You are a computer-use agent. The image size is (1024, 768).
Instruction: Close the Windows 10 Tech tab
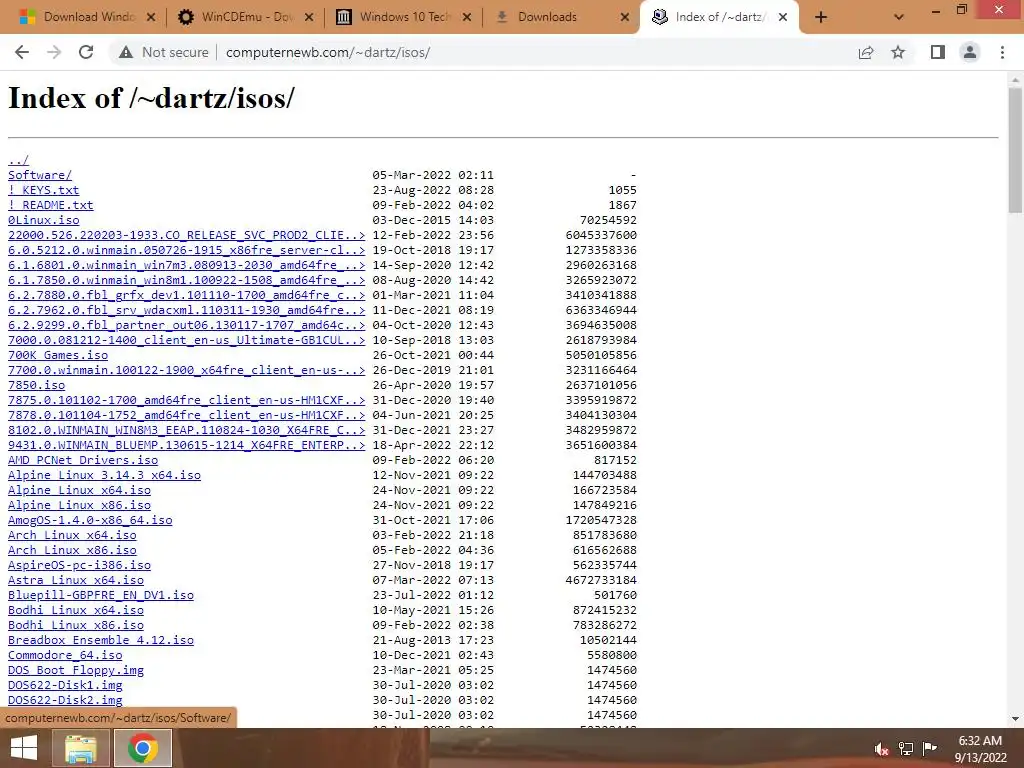(x=467, y=18)
